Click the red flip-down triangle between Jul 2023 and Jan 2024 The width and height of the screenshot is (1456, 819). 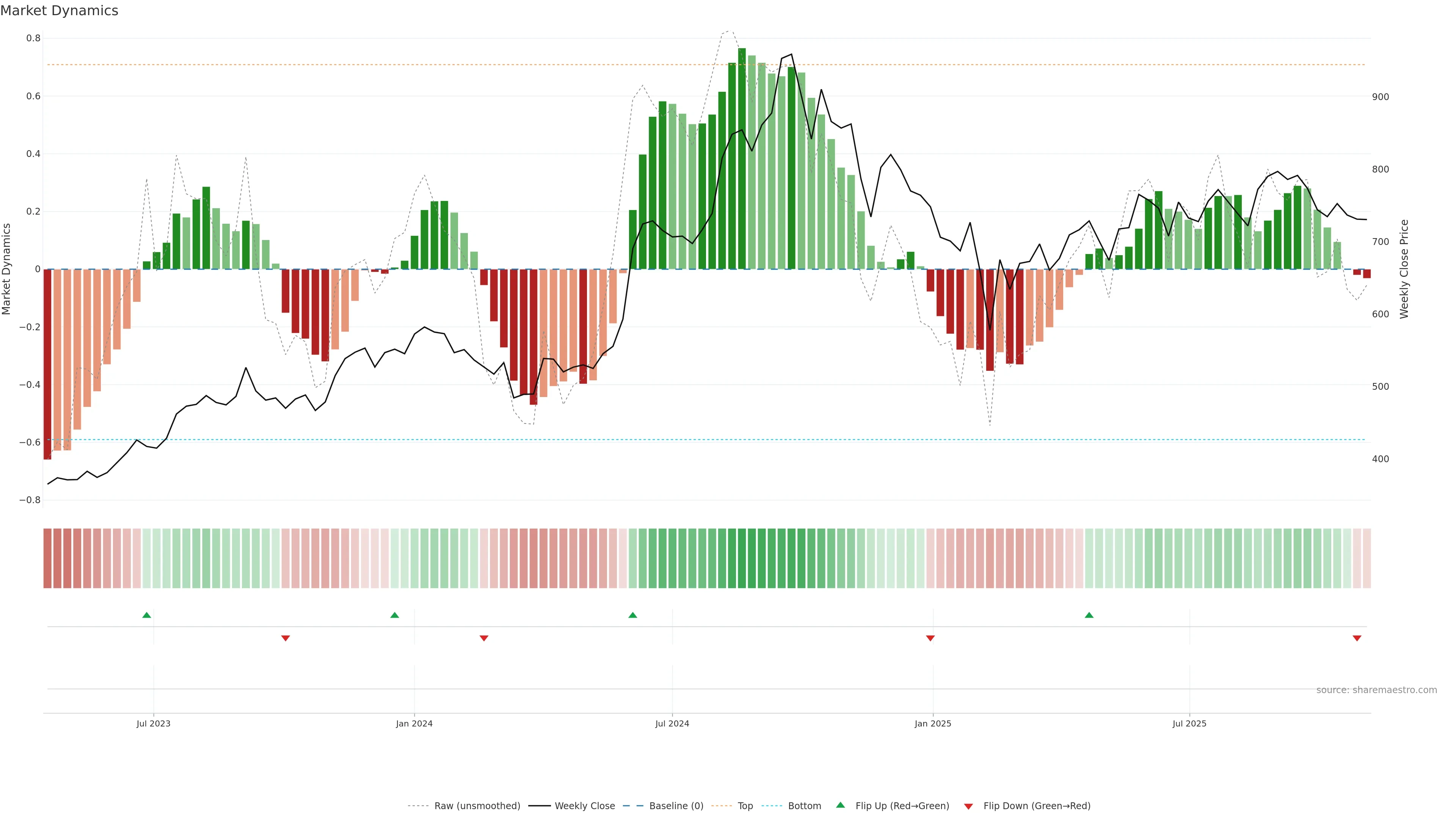point(286,638)
